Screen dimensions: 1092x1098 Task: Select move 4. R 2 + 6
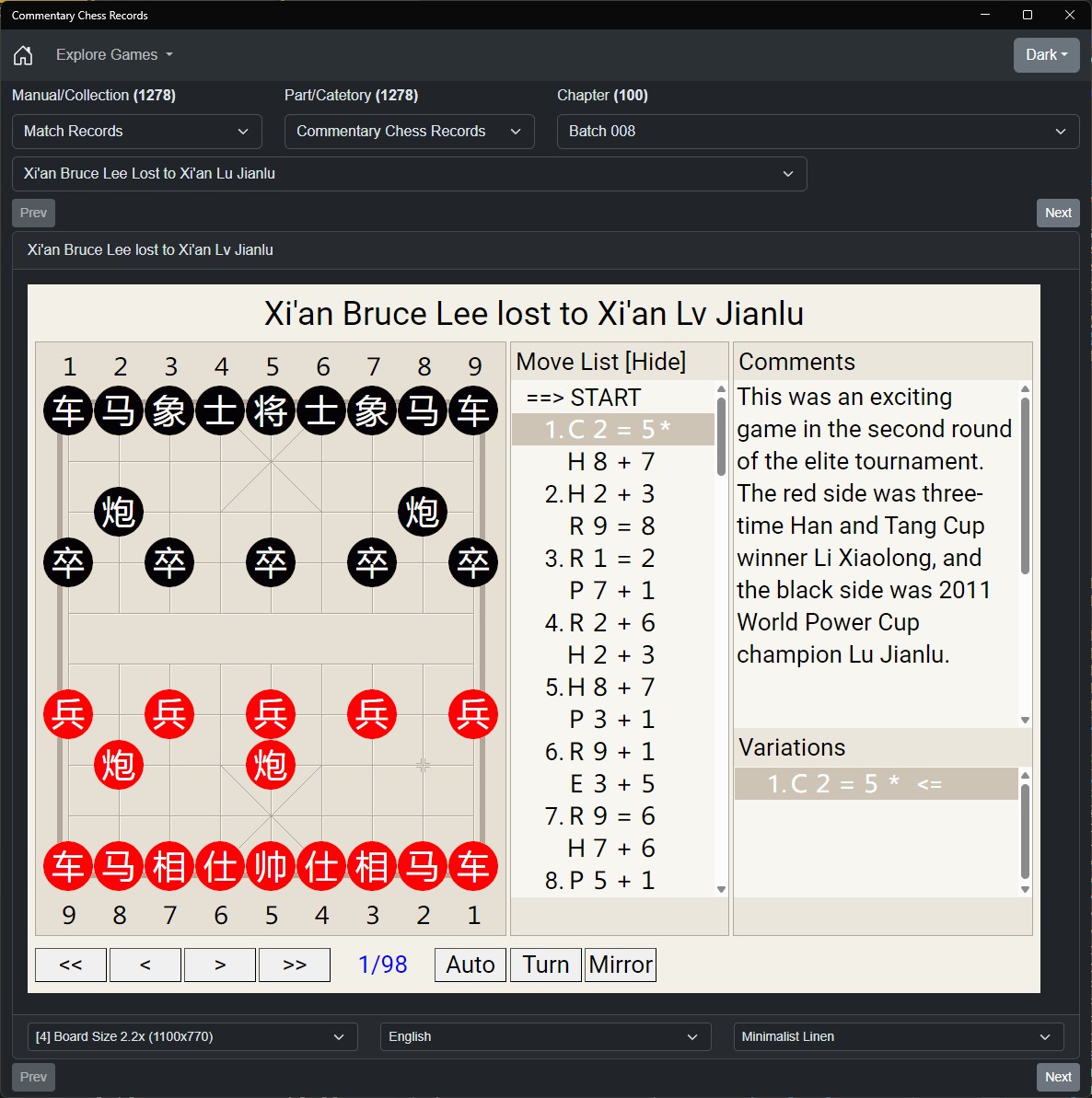(613, 622)
